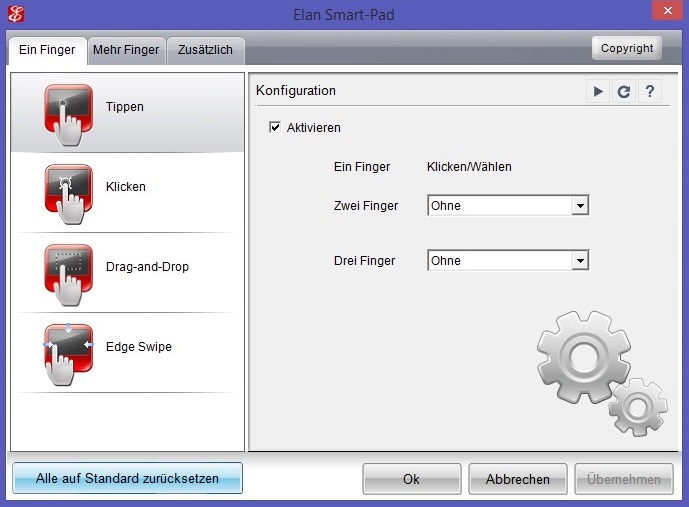Switch to the Mehr Finger tab
Viewport: 689px width, 507px height.
(126, 50)
